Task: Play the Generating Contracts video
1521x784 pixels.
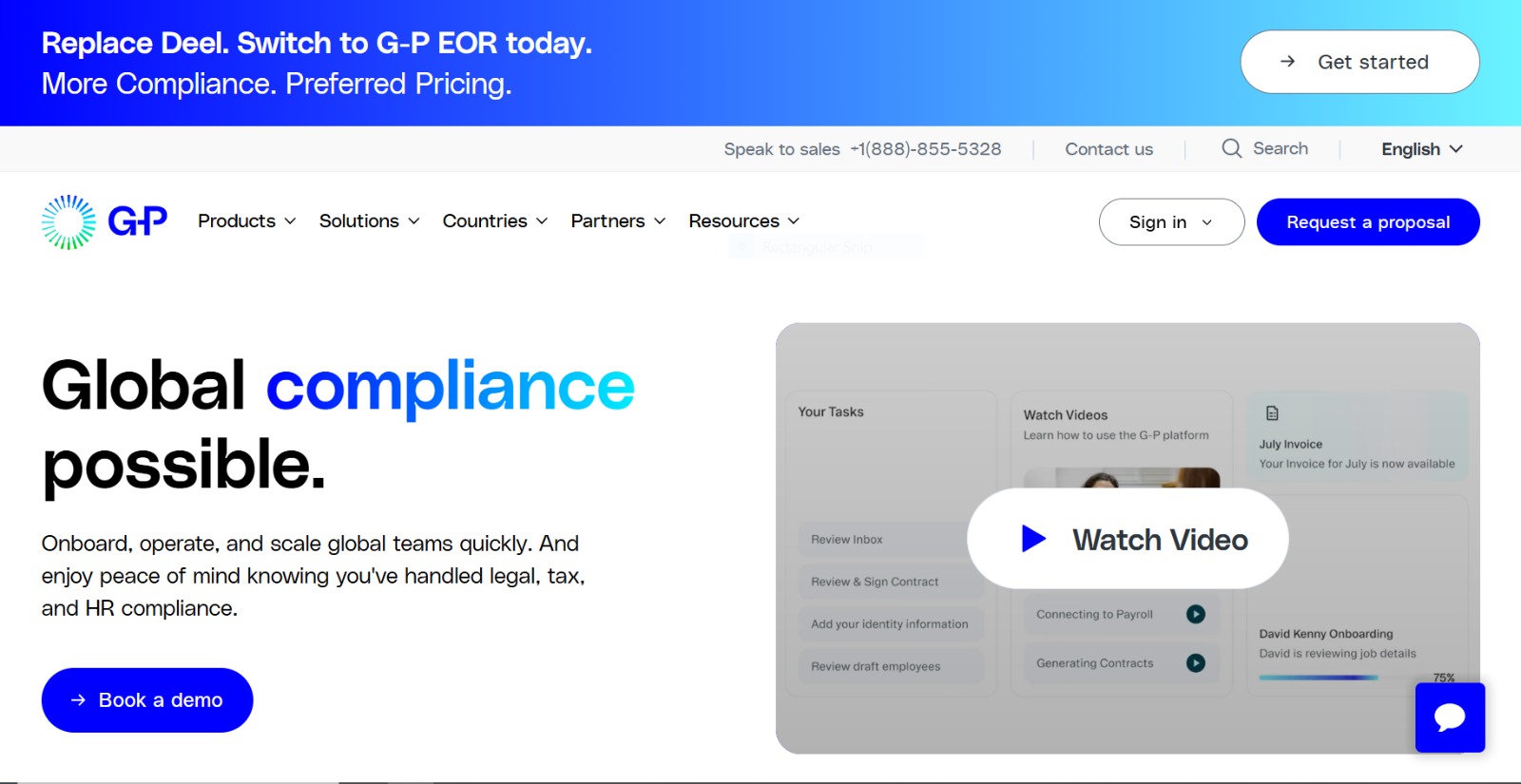Action: tap(1196, 663)
